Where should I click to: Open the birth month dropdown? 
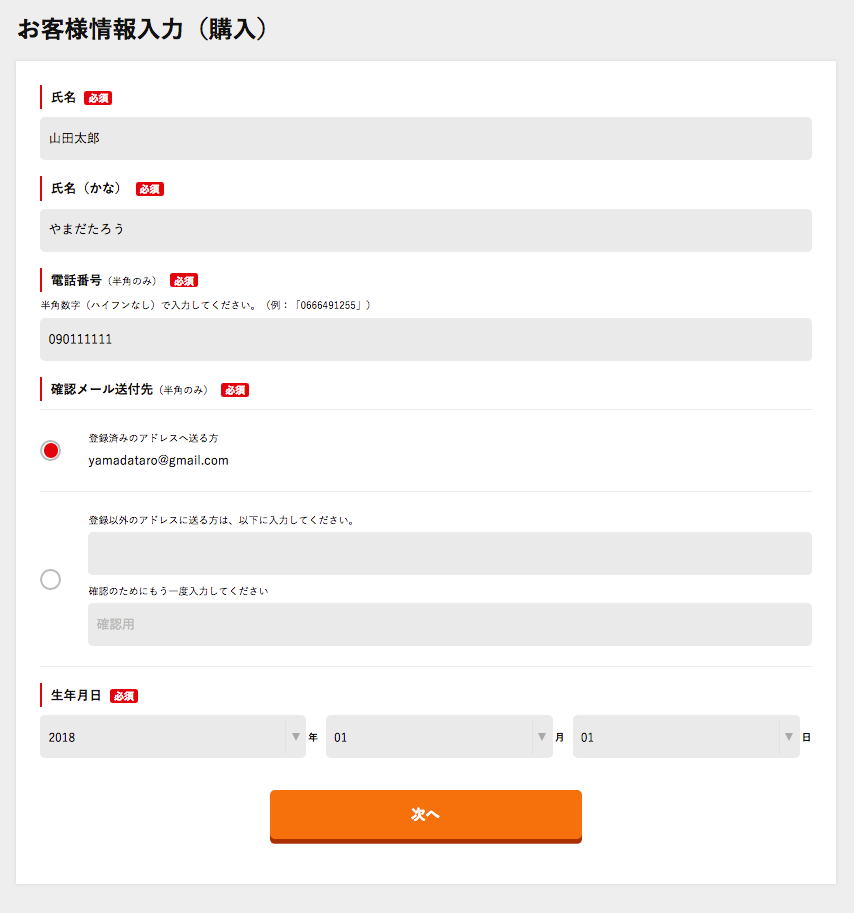click(x=439, y=737)
